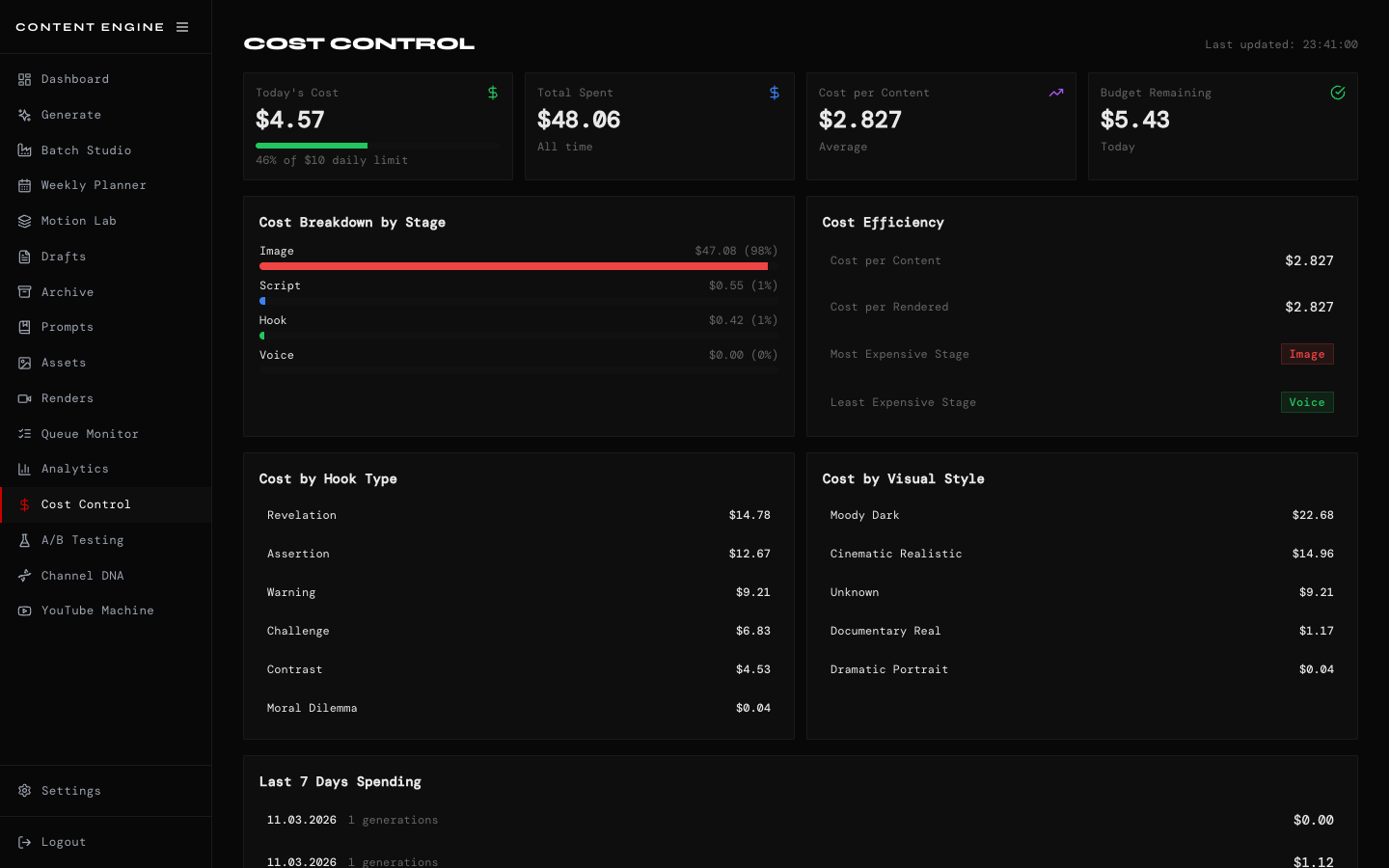Screen dimensions: 1389x868
Task: Click the Image badge for Most Expensive Stage
Action: [x=1307, y=354]
